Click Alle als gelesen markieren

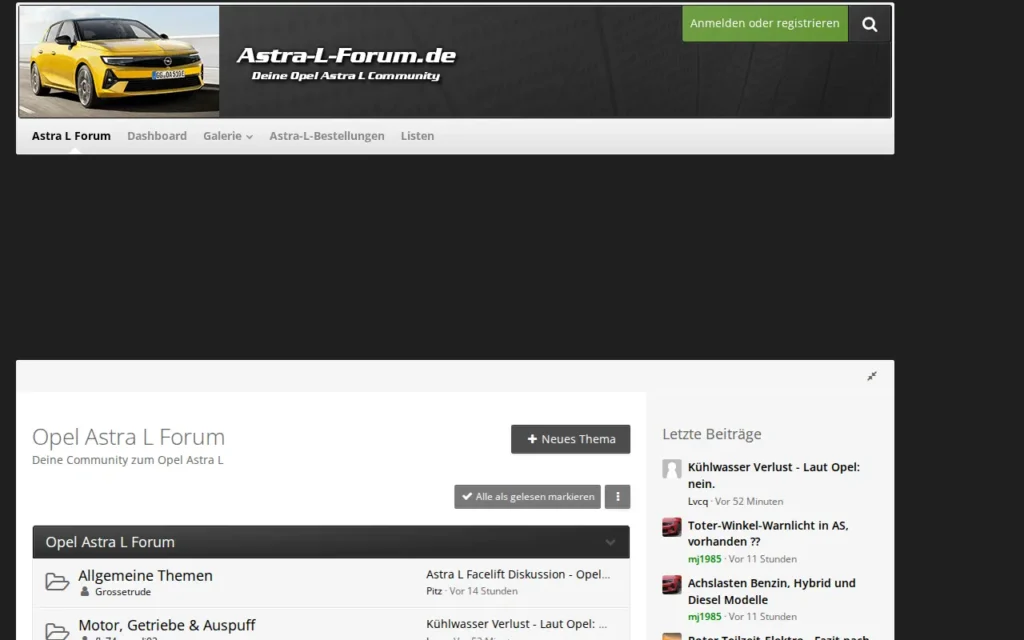tap(528, 496)
